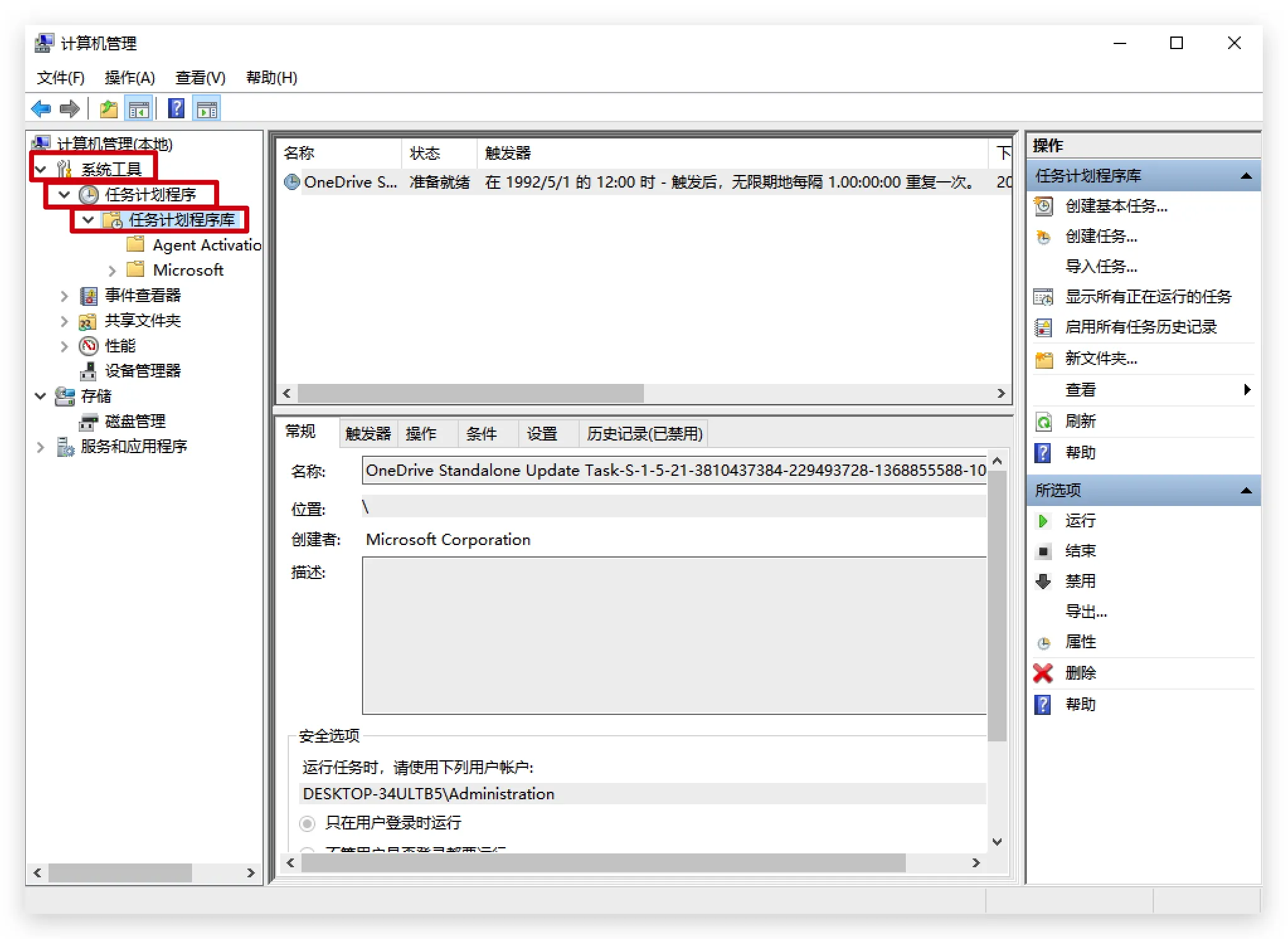Click the 导出... action
The image size is (1288, 939).
[1087, 611]
